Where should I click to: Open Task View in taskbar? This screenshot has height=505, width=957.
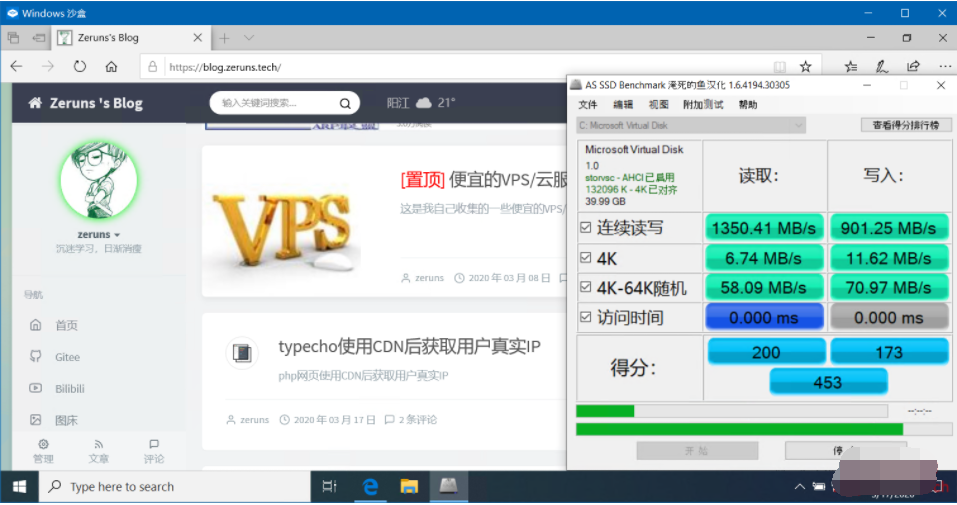[x=330, y=487]
